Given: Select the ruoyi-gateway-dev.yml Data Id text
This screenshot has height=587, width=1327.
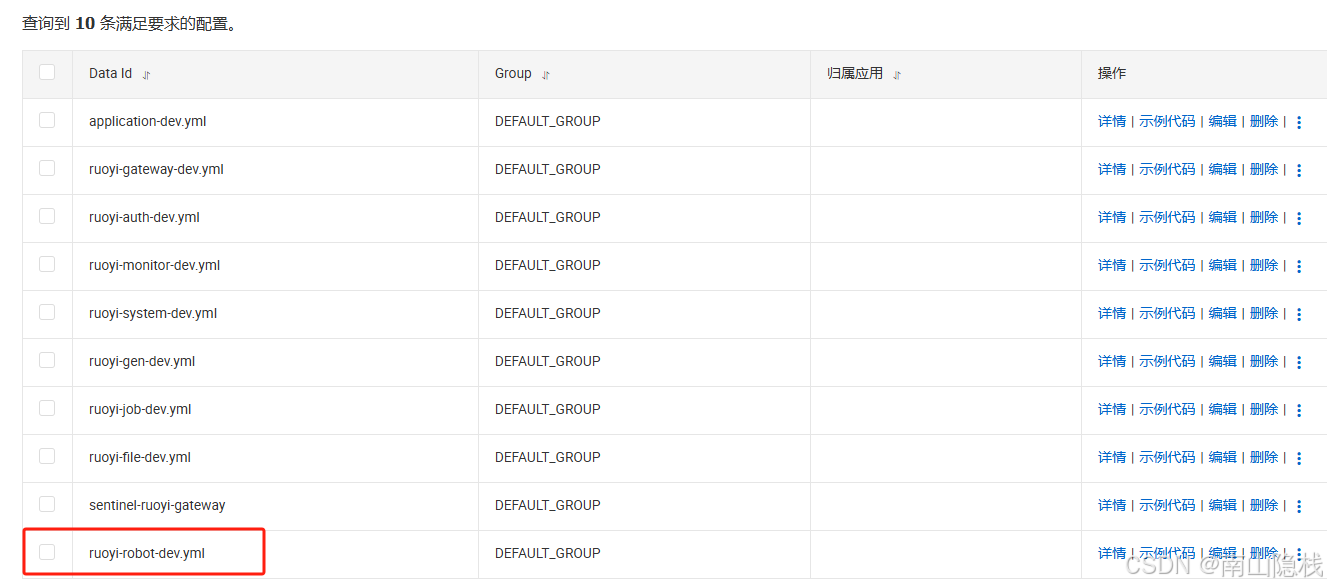Looking at the screenshot, I should coord(156,169).
